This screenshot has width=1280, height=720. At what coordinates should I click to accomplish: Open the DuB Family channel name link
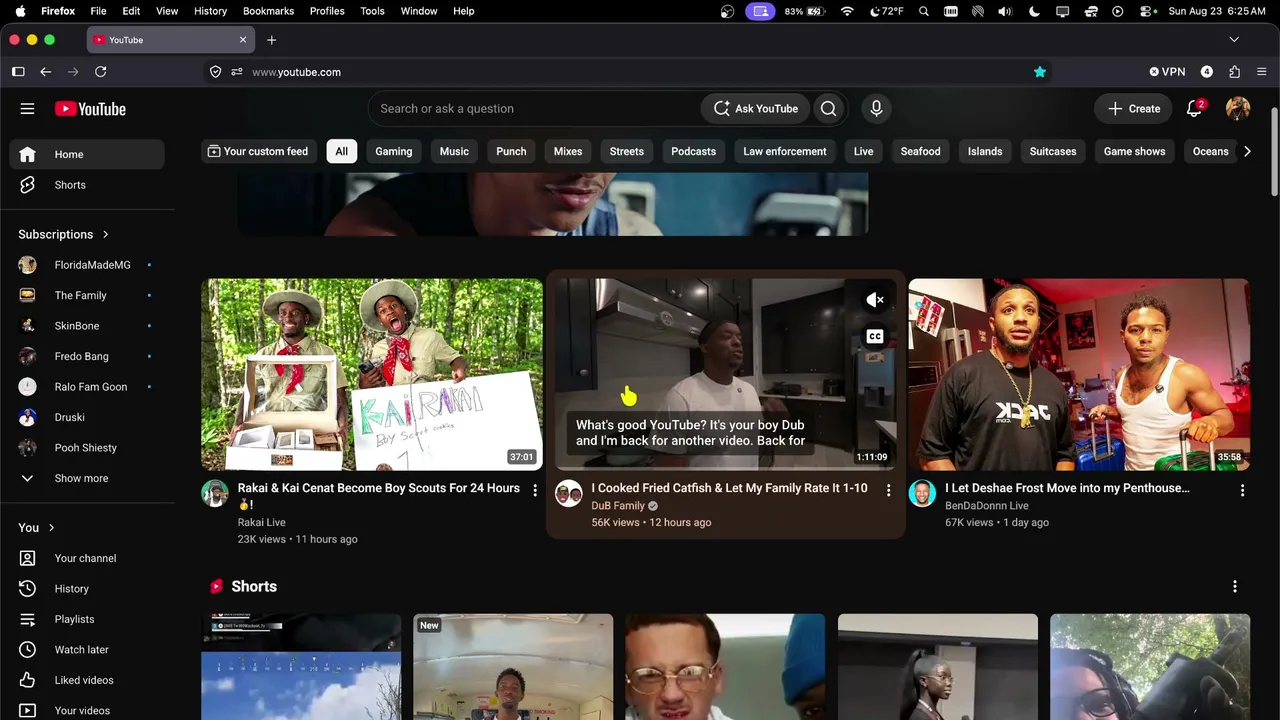(x=618, y=506)
